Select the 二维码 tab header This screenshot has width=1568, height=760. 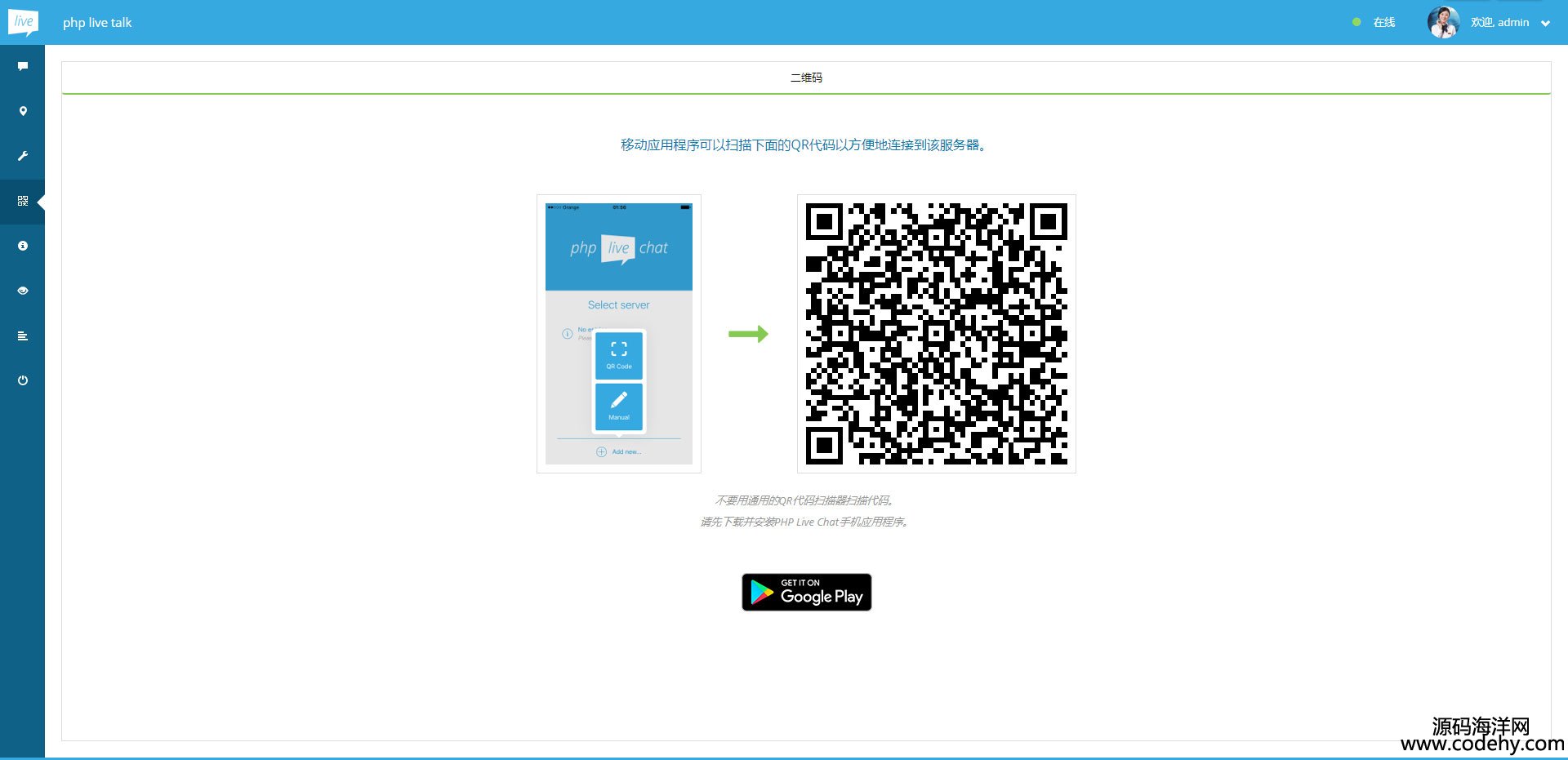(x=806, y=78)
